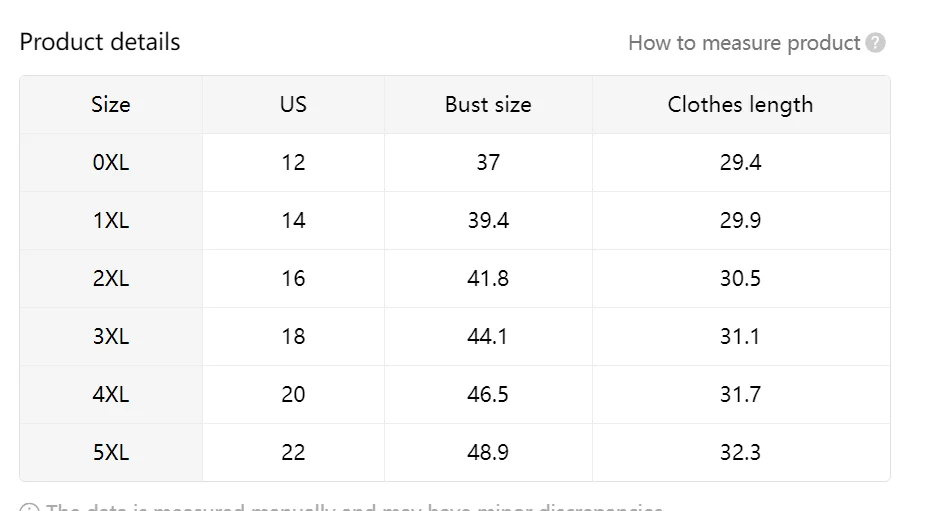933x511 pixels.
Task: Select the 2XL size row
Action: (110, 279)
